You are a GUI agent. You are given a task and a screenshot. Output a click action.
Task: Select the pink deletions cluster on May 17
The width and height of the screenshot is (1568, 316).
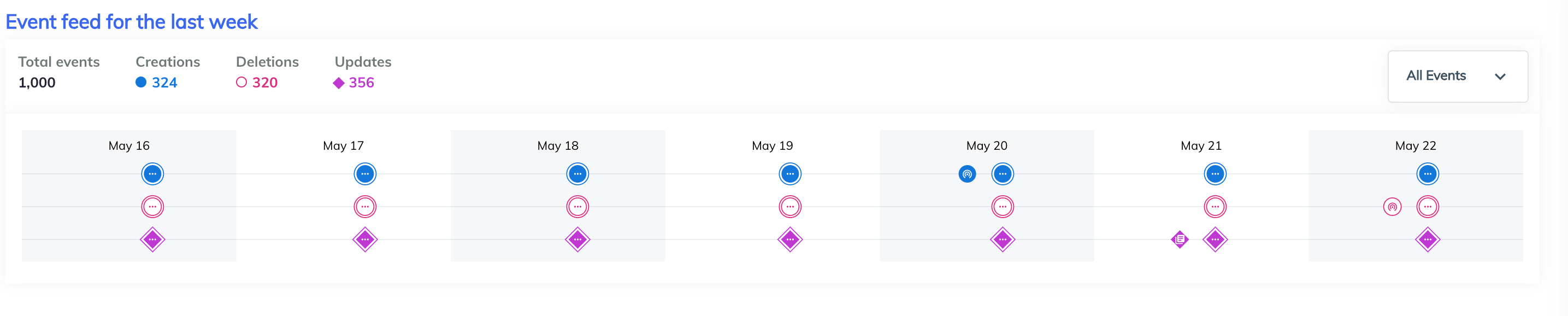pyautogui.click(x=364, y=207)
